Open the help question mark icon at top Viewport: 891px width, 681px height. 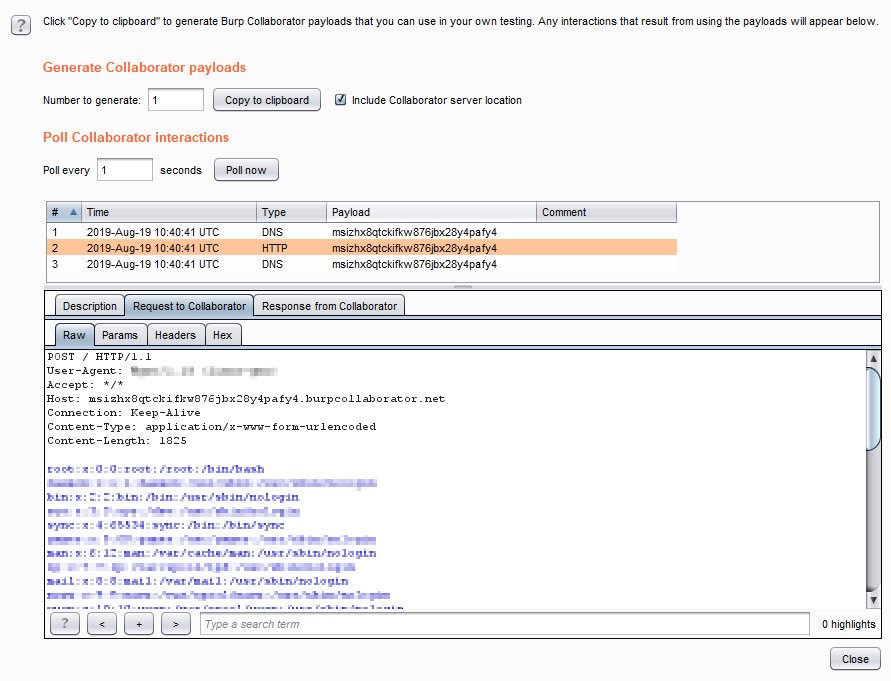(21, 26)
